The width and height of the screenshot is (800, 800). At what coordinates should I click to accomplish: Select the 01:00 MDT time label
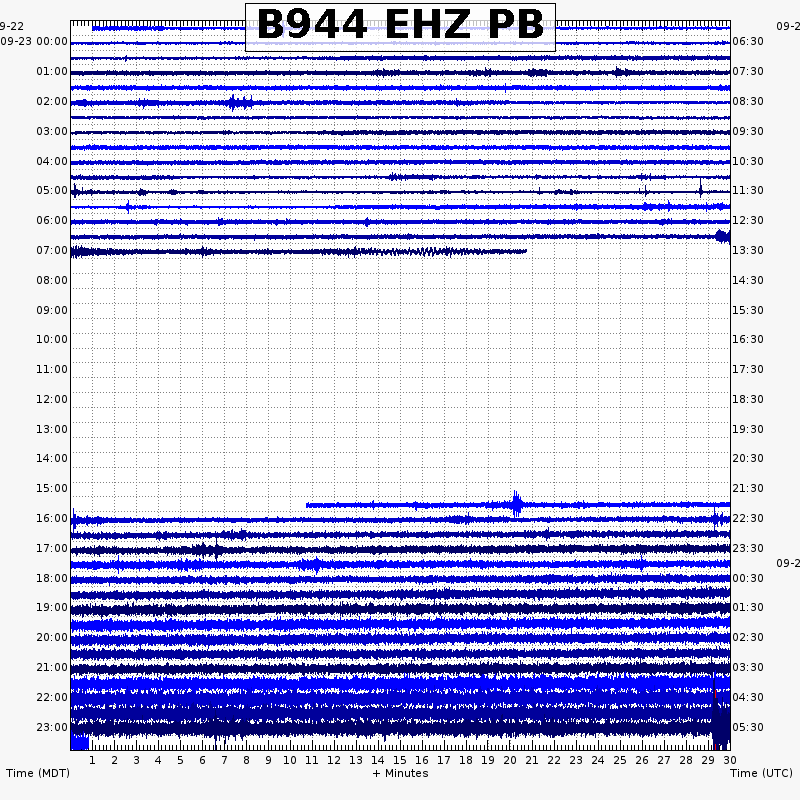pyautogui.click(x=52, y=71)
